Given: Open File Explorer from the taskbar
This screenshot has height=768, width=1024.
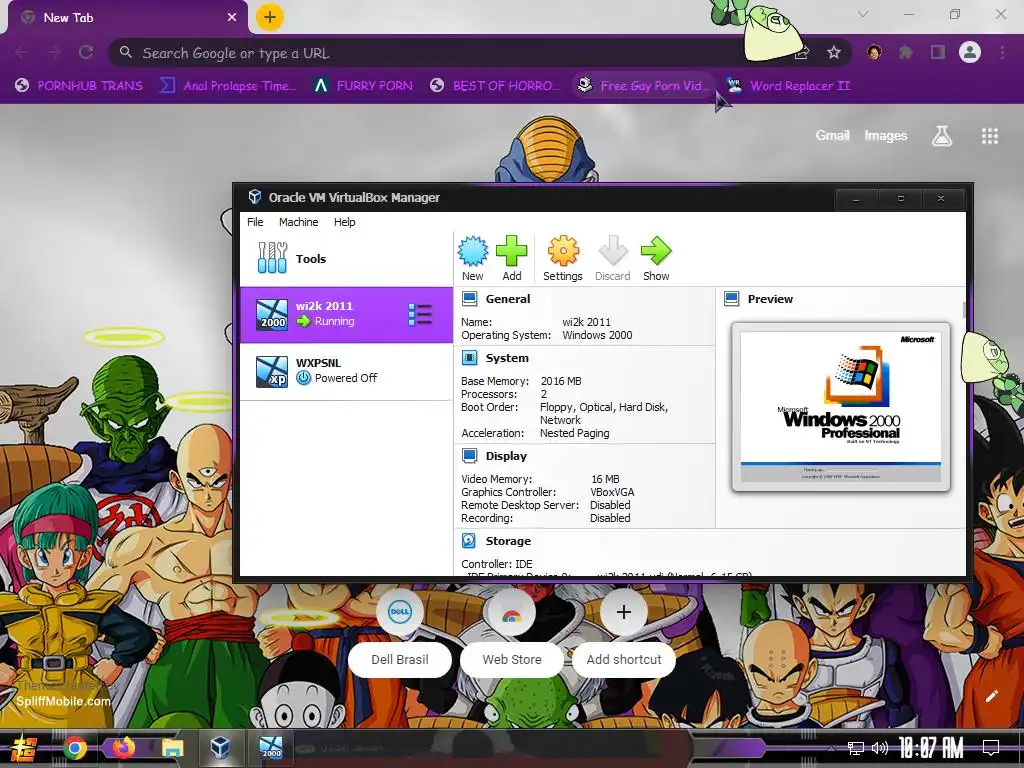Looking at the screenshot, I should tap(172, 748).
